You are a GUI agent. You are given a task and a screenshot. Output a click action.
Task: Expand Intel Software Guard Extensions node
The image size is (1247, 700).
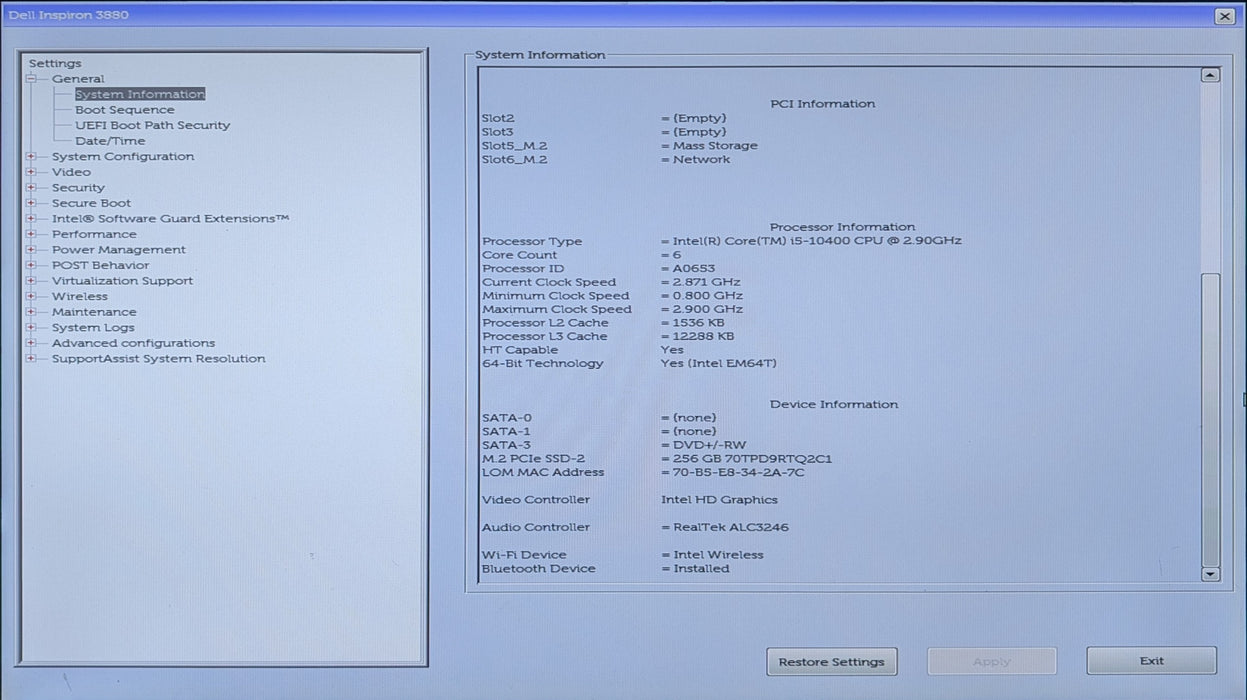point(31,219)
